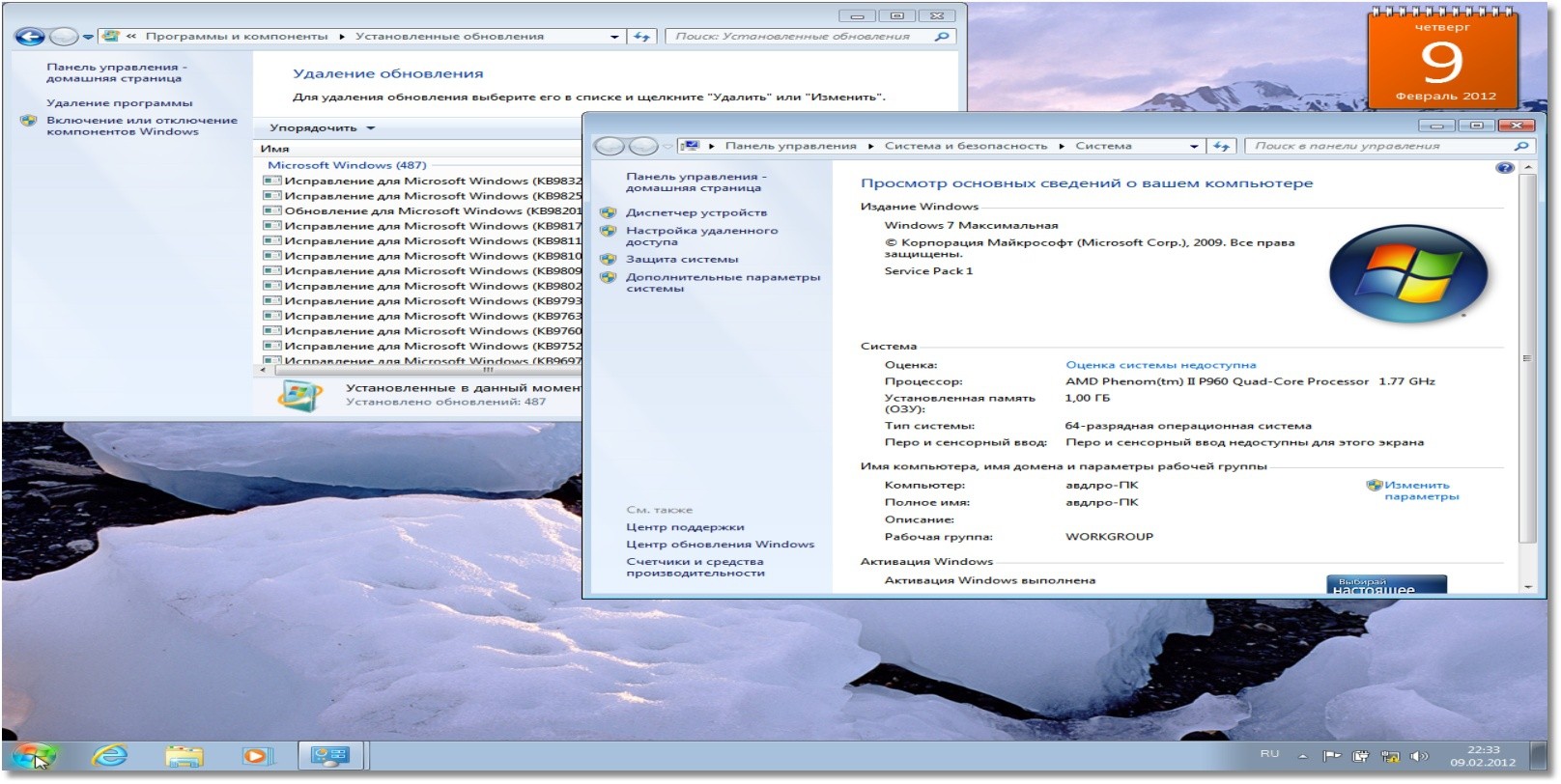This screenshot has height=784, width=1561.
Task: Open 'Программы и компоненты' breadcrumb
Action: click(x=237, y=37)
